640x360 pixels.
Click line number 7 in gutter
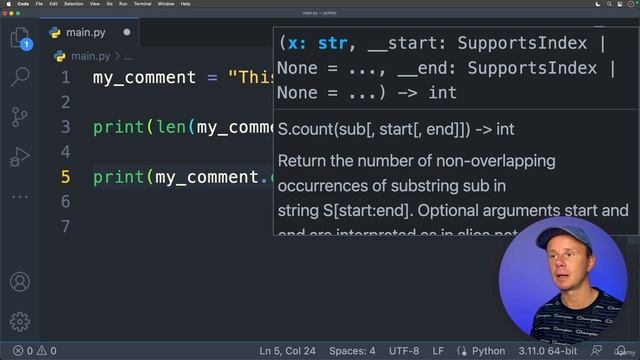click(x=66, y=226)
